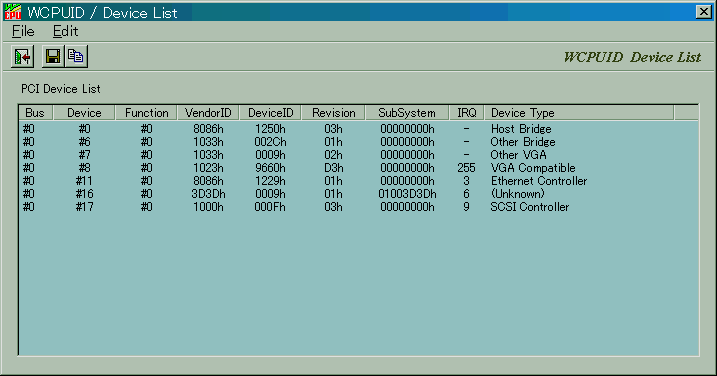
Task: Click the copy to clipboard icon
Action: pos(76,57)
